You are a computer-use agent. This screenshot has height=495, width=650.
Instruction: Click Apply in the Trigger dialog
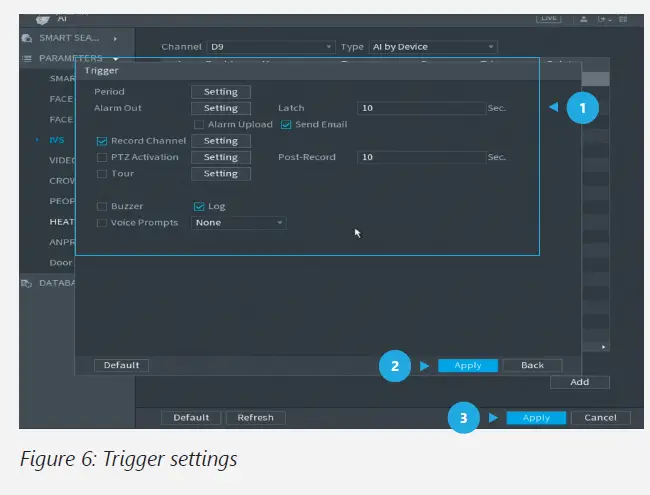point(468,365)
